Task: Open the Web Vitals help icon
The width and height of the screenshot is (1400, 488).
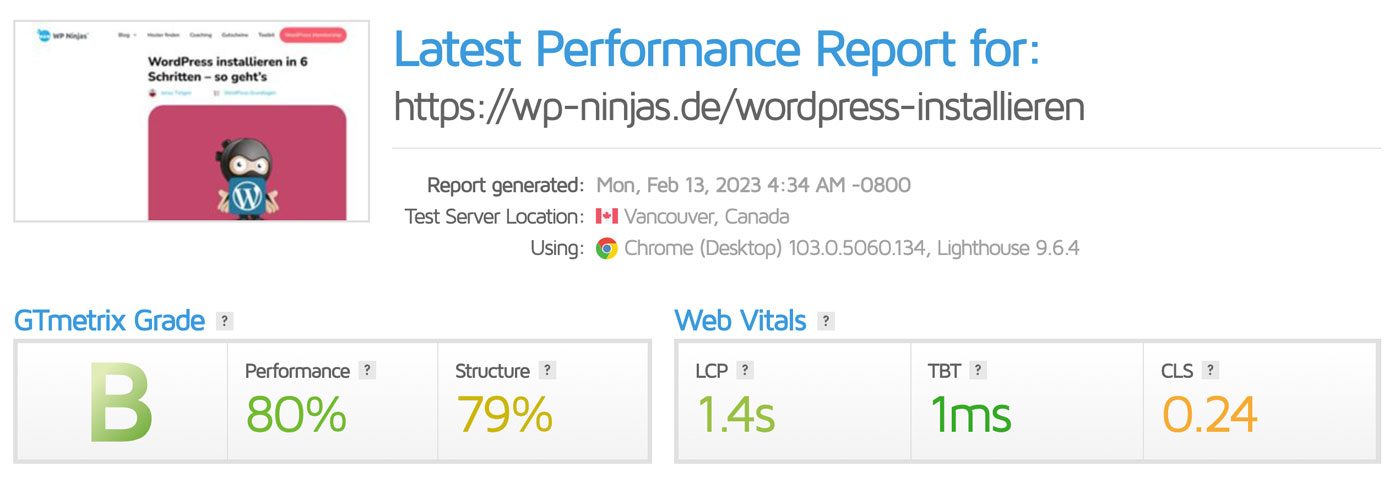Action: (825, 321)
